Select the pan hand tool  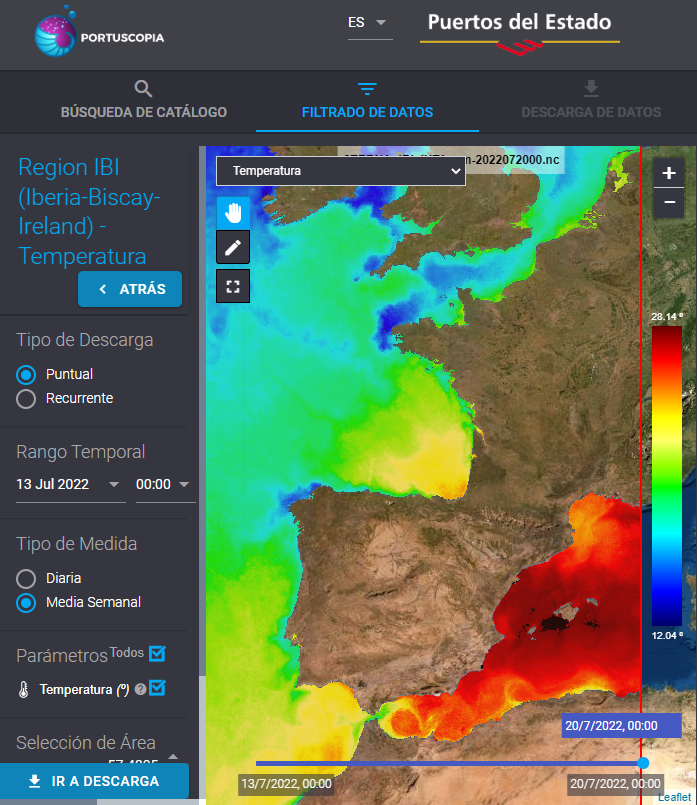[233, 213]
